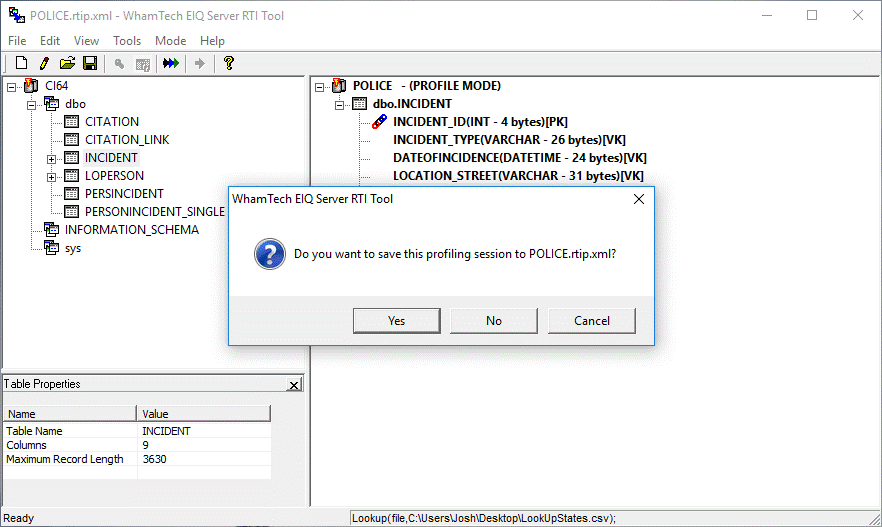Open the Mode menu
882x527 pixels.
click(x=170, y=40)
